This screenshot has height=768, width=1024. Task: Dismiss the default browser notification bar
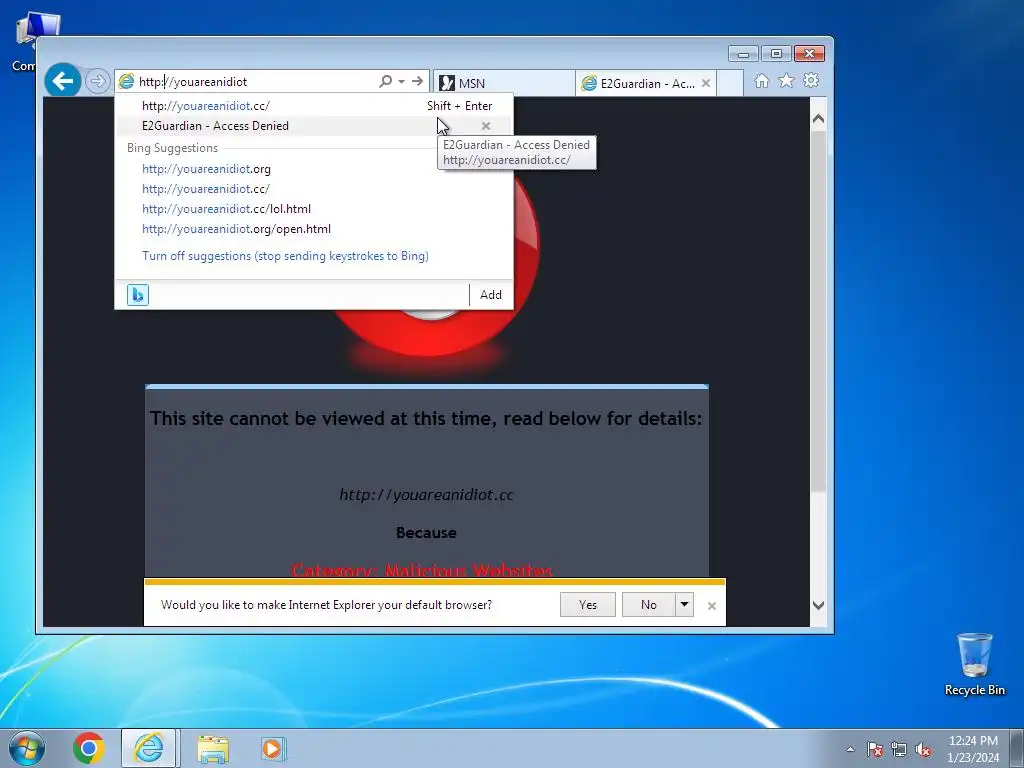coord(712,606)
